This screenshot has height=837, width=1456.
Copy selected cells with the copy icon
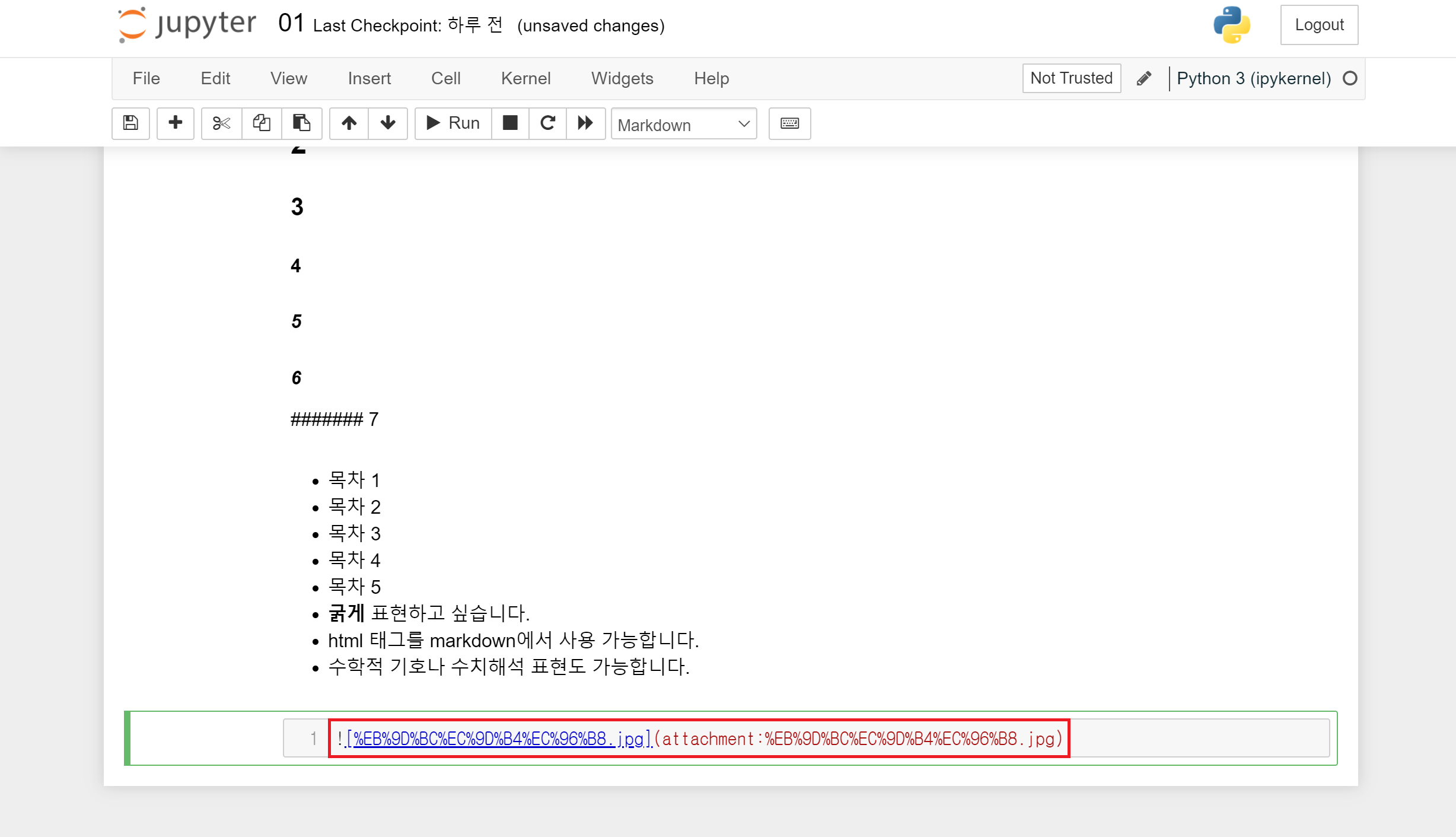(262, 123)
